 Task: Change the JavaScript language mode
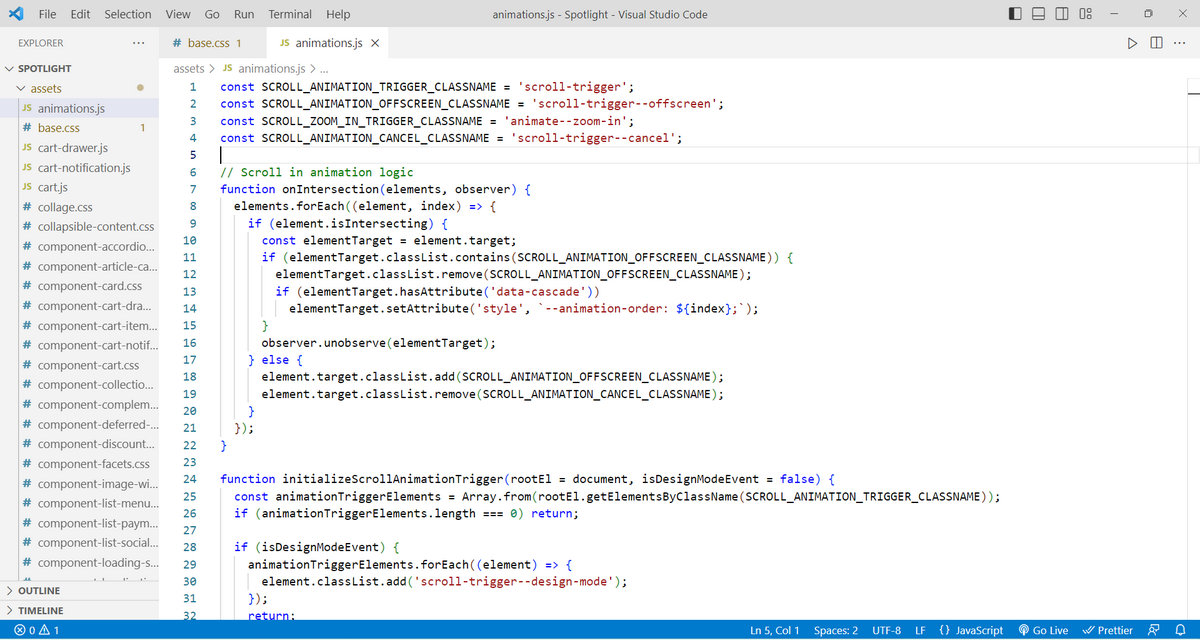coord(971,630)
